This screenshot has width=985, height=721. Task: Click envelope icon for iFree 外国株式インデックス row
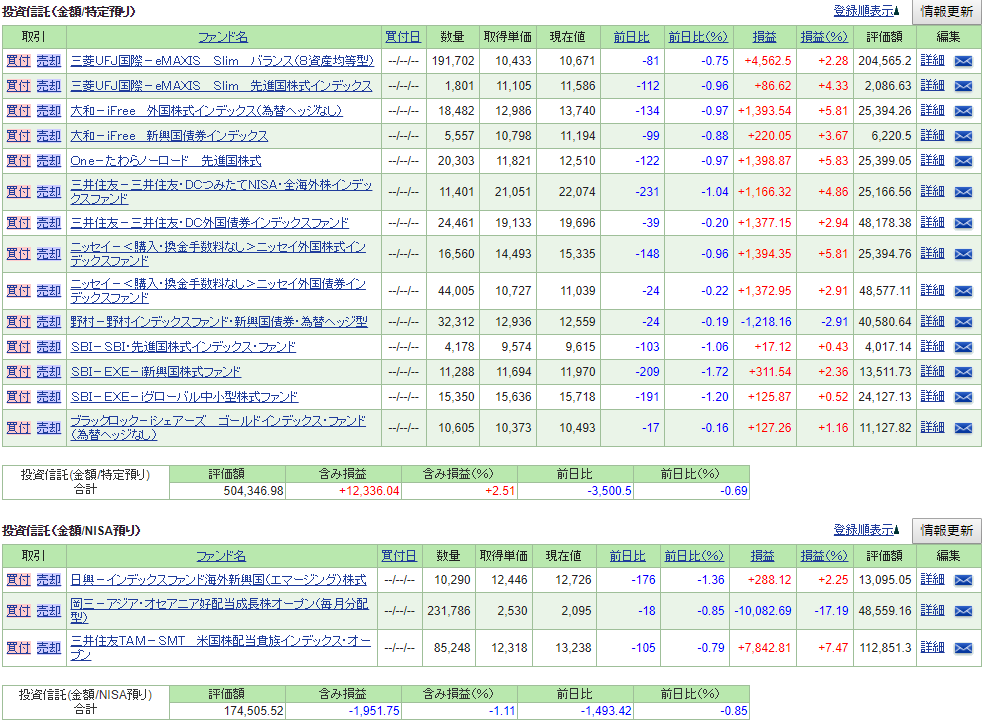pyautogui.click(x=963, y=111)
